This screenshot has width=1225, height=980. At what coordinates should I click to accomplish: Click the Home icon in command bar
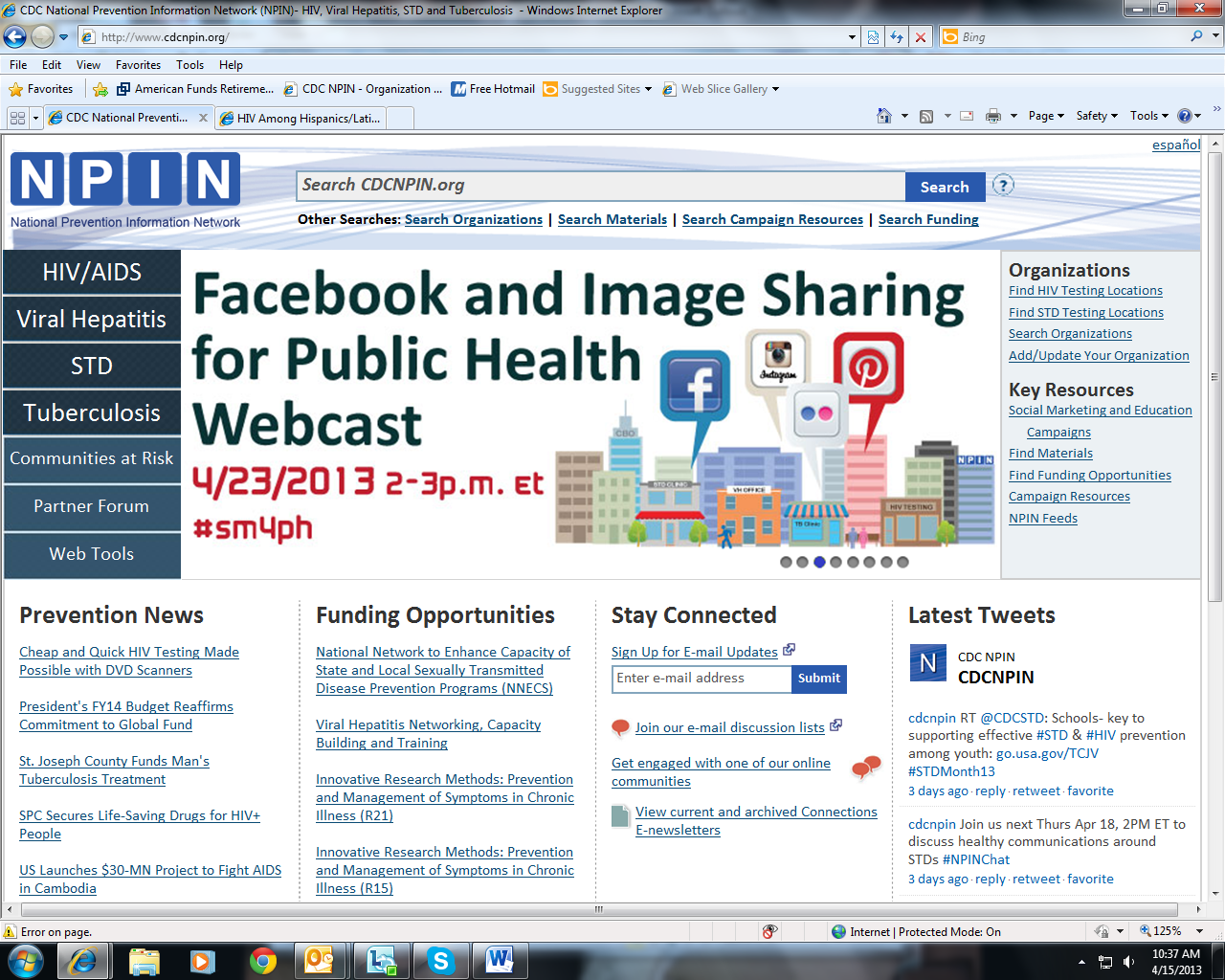click(x=884, y=116)
